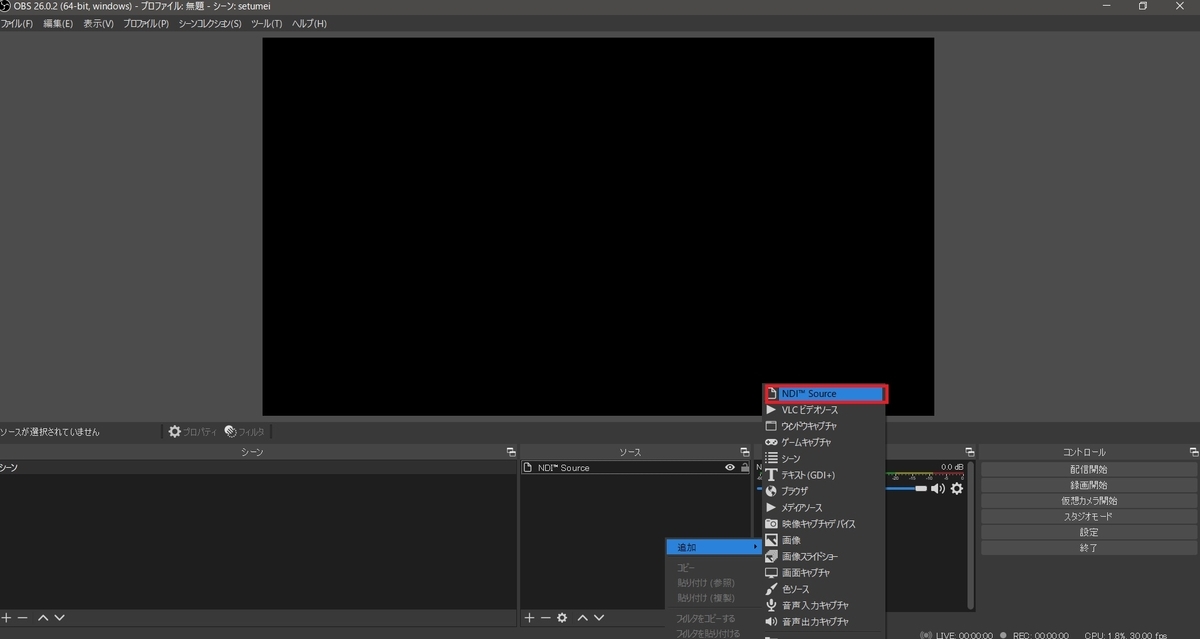
Task: Move source up in sources toolbar
Action: tap(582, 618)
